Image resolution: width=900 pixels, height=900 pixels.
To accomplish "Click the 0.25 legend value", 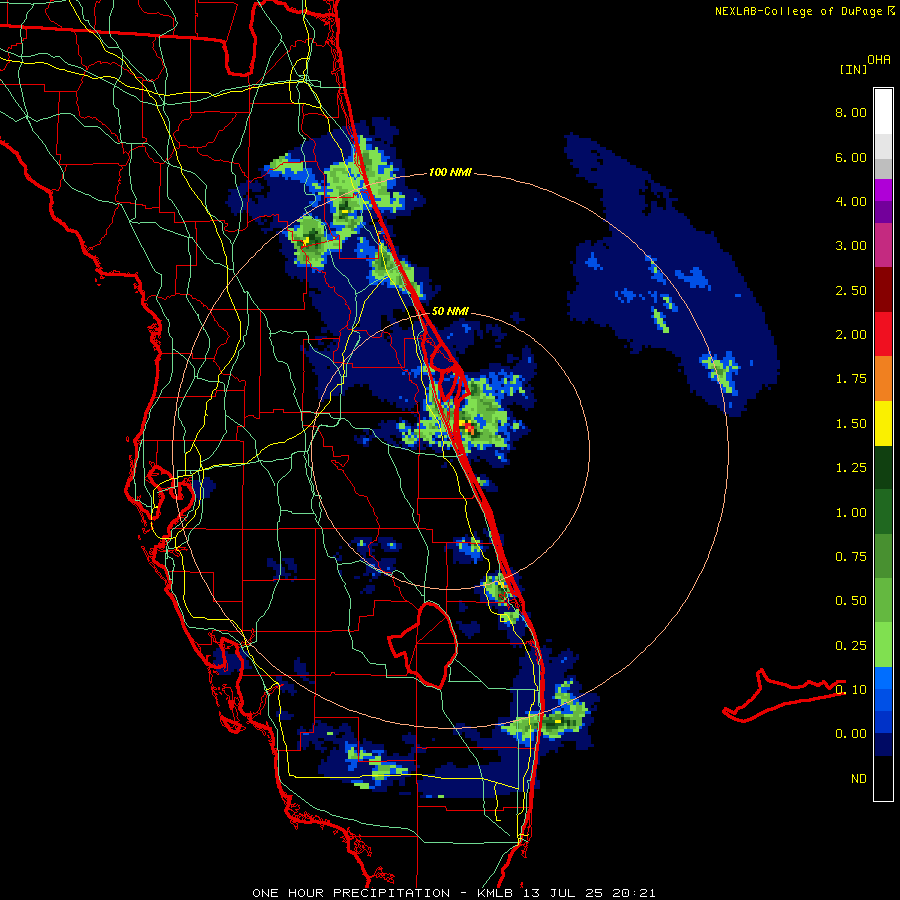I will (x=851, y=646).
